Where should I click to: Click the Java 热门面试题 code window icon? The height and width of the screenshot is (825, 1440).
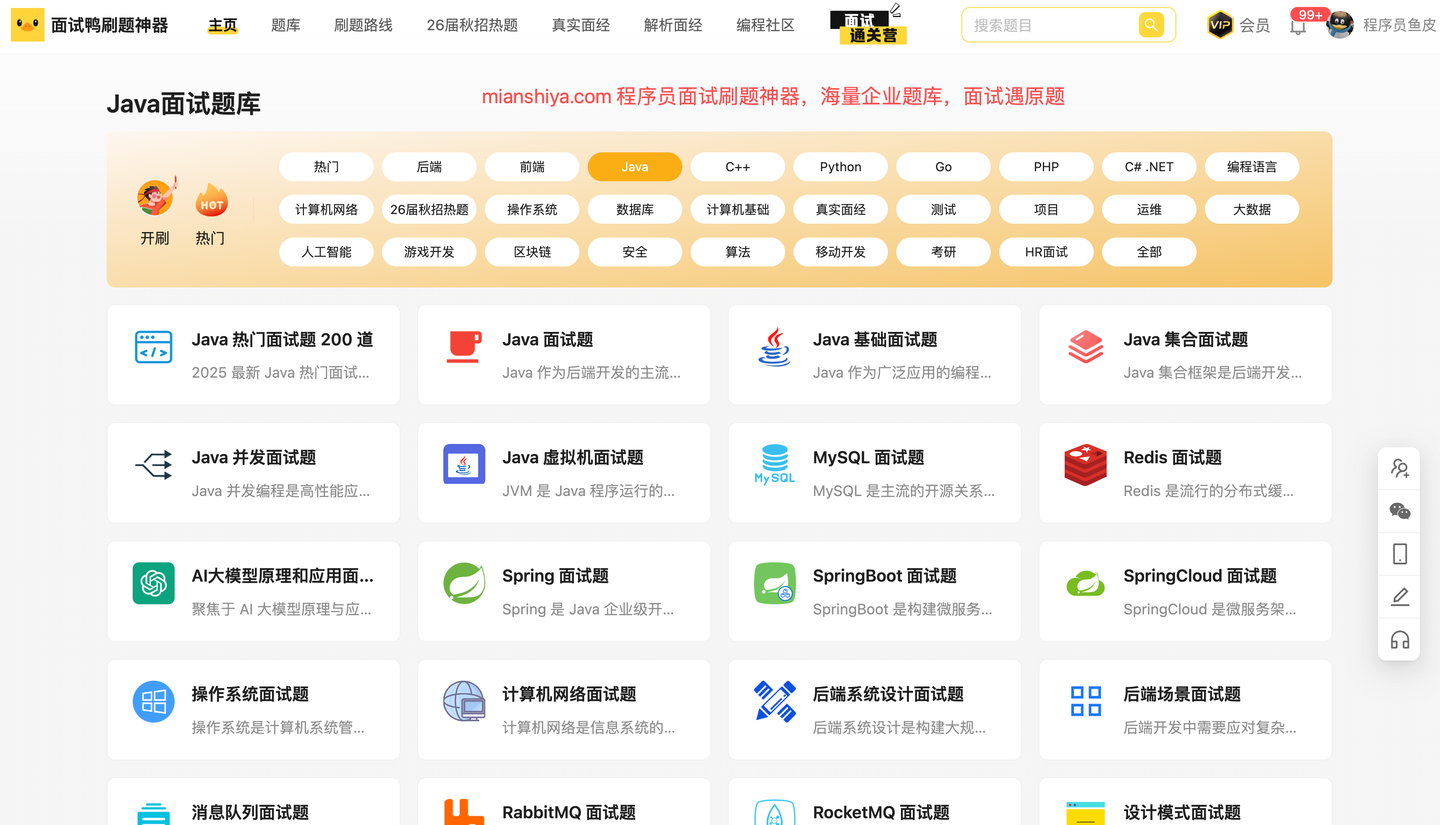153,347
